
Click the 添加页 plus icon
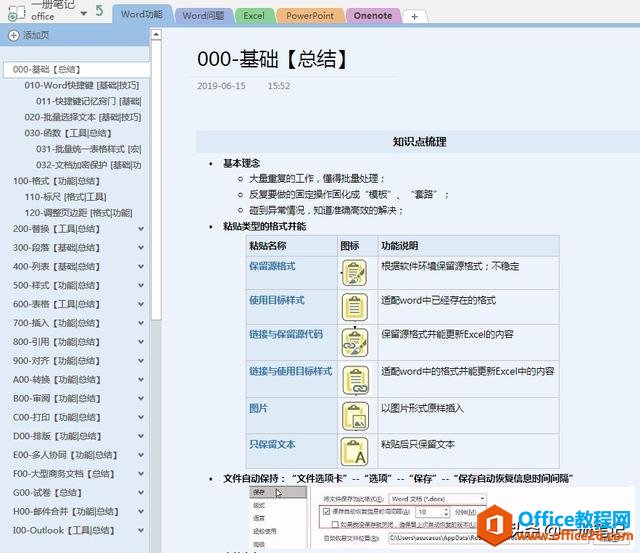[x=13, y=35]
